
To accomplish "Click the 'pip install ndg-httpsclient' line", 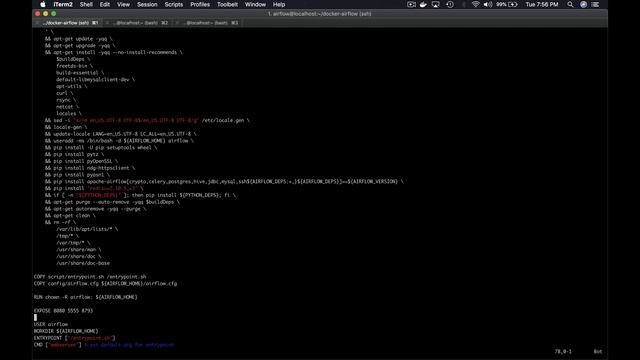I will click(x=90, y=168).
